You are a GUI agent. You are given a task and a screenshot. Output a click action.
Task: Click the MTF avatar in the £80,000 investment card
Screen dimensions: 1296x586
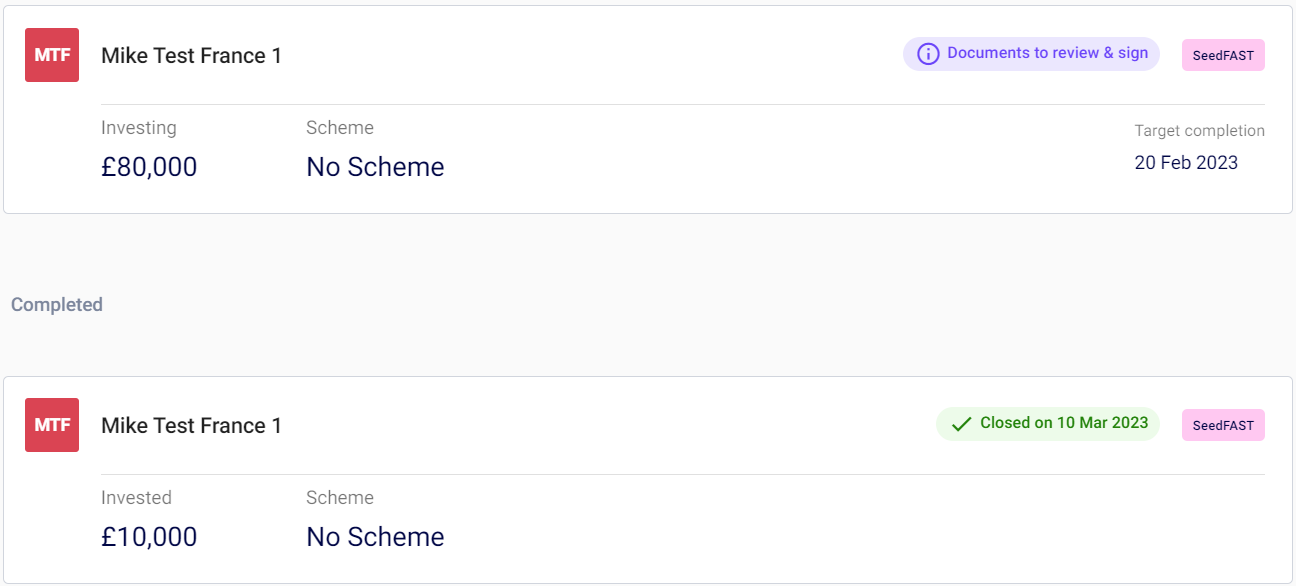52,55
